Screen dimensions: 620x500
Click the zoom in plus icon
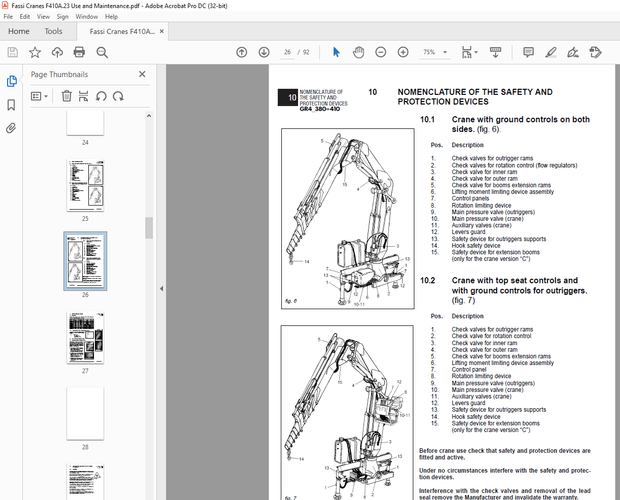(404, 52)
